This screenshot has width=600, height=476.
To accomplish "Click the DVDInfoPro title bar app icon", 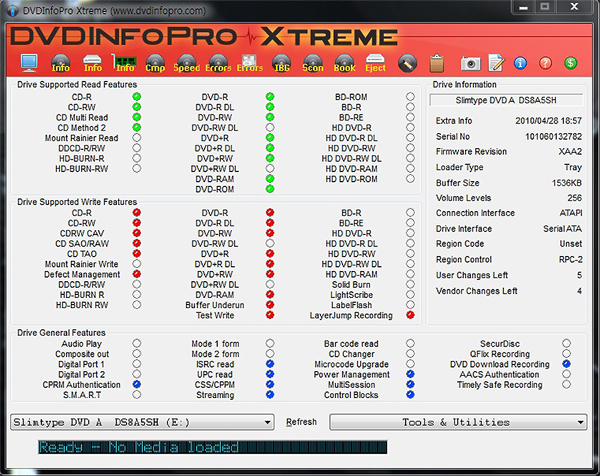I will point(13,10).
